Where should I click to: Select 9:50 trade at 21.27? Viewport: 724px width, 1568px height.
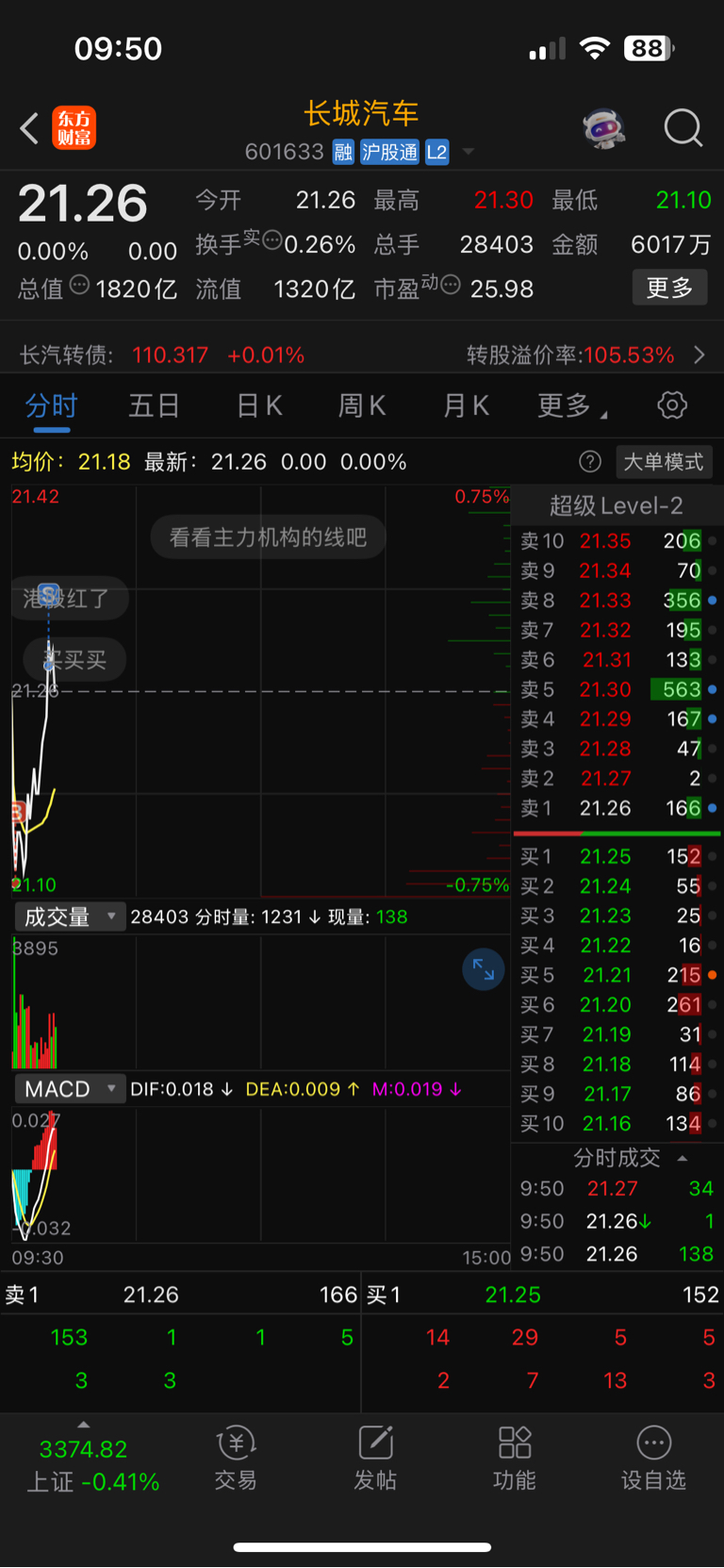click(617, 1188)
